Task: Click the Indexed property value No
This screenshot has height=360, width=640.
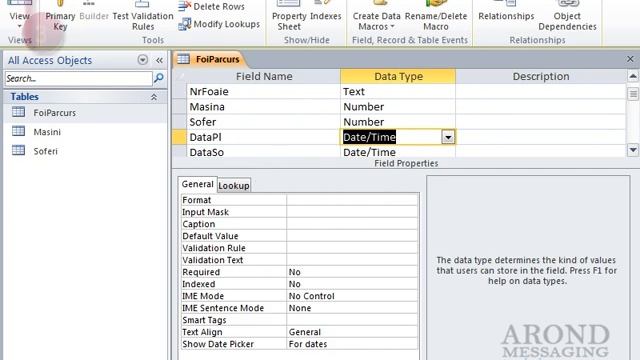Action: pyautogui.click(x=352, y=284)
